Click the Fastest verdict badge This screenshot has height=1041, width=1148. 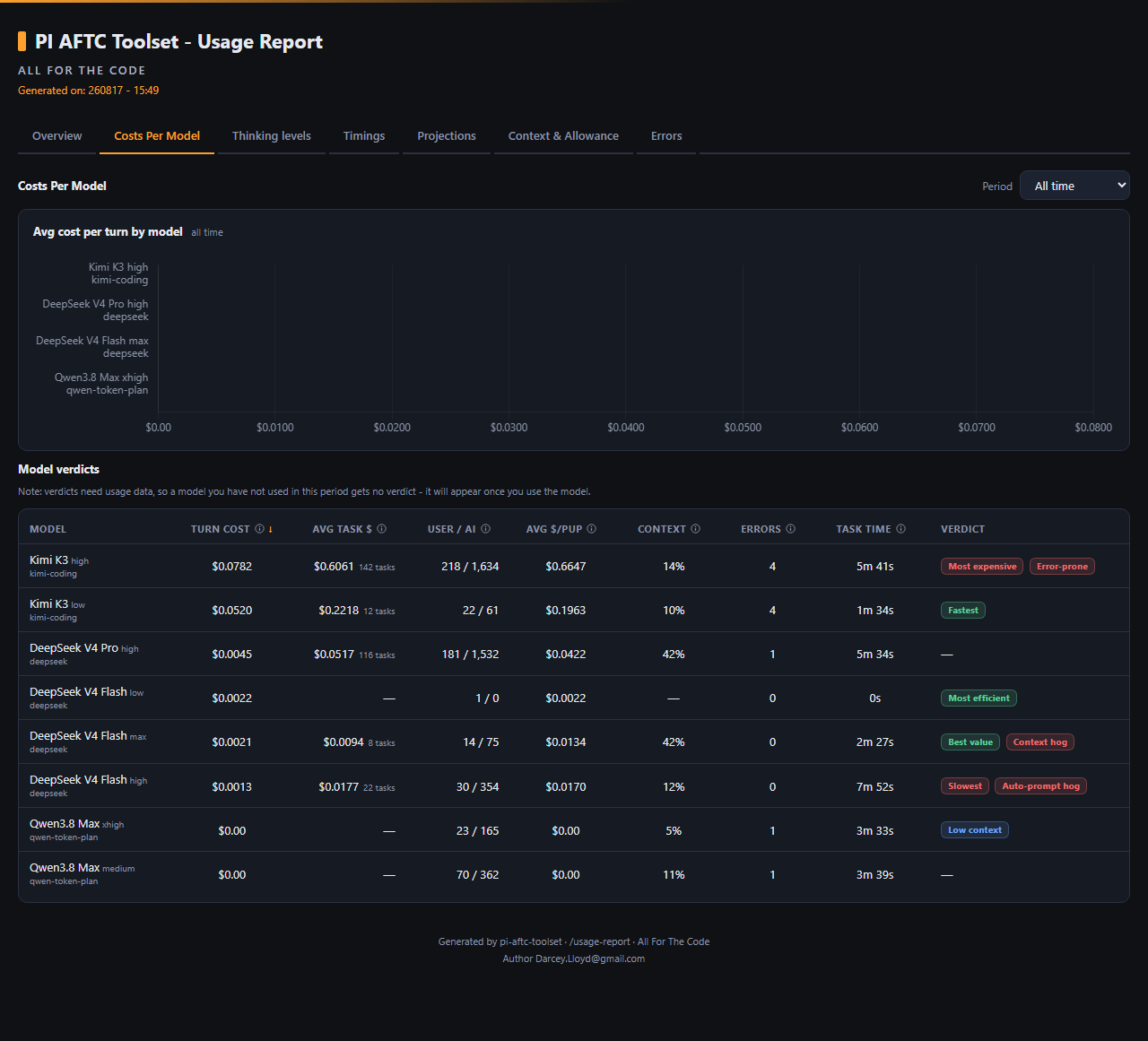[x=963, y=611]
